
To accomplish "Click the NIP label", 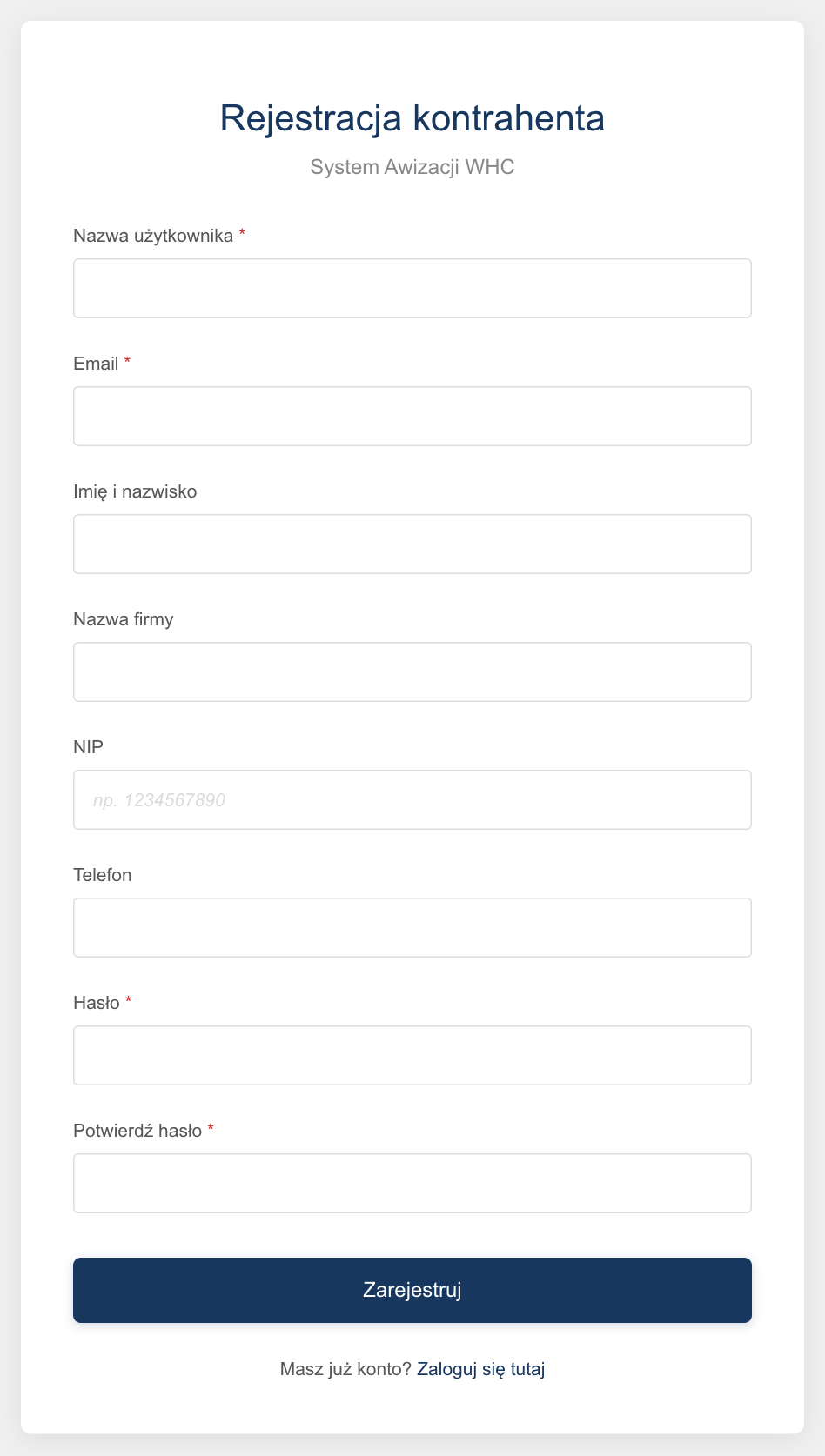I will click(x=88, y=747).
